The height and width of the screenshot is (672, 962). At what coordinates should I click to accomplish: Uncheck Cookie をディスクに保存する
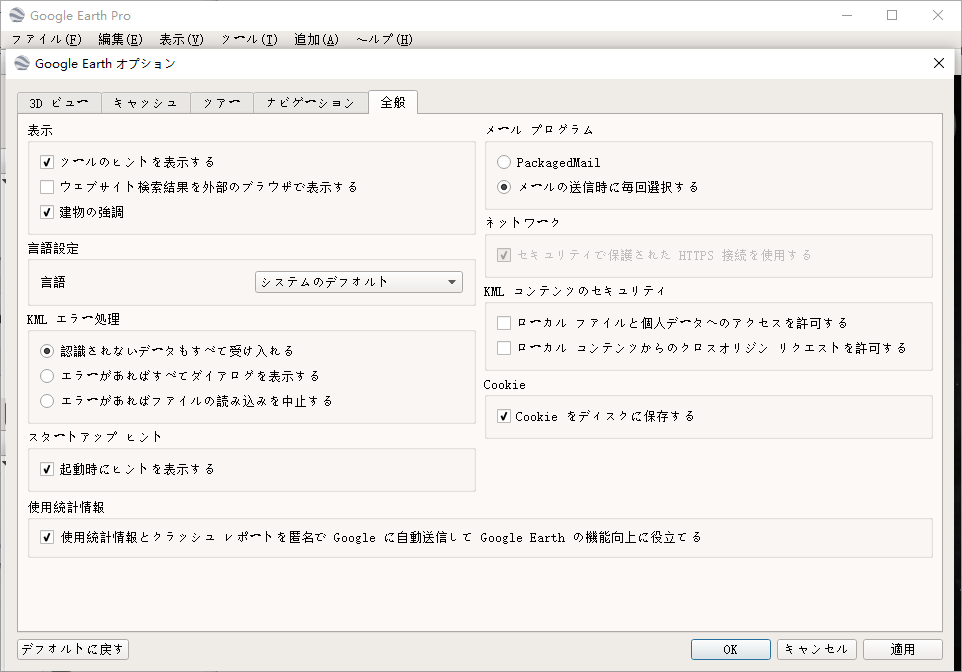click(503, 417)
